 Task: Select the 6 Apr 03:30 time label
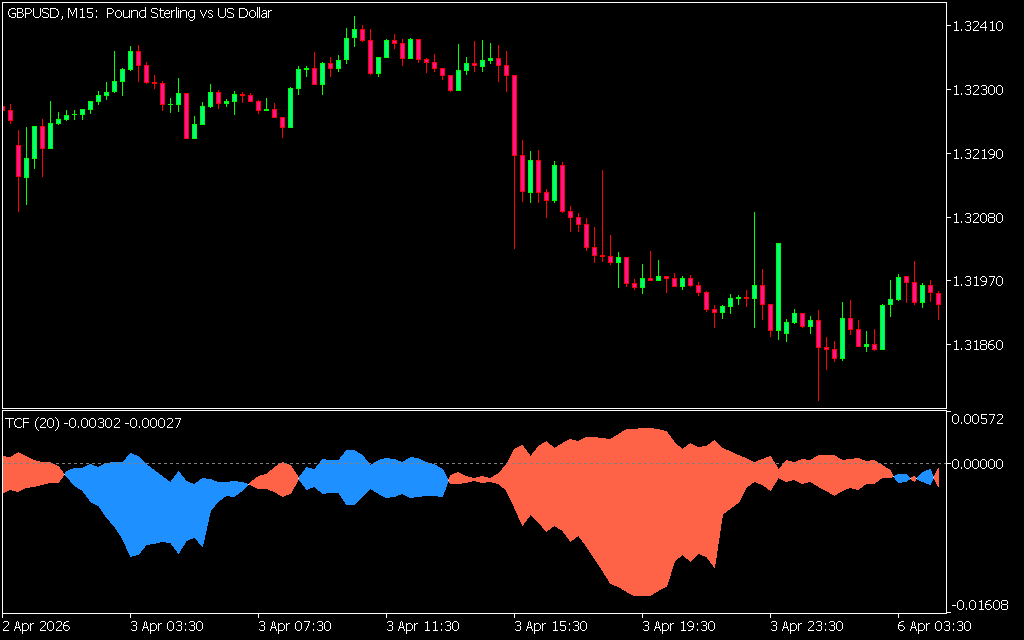(x=935, y=626)
